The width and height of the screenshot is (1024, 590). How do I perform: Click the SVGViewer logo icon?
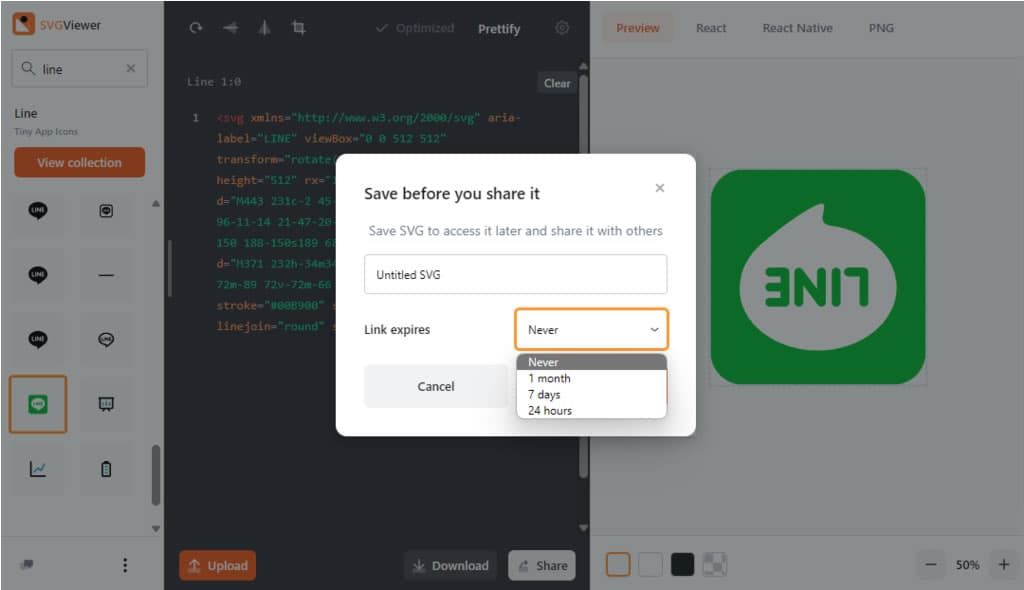click(x=24, y=24)
